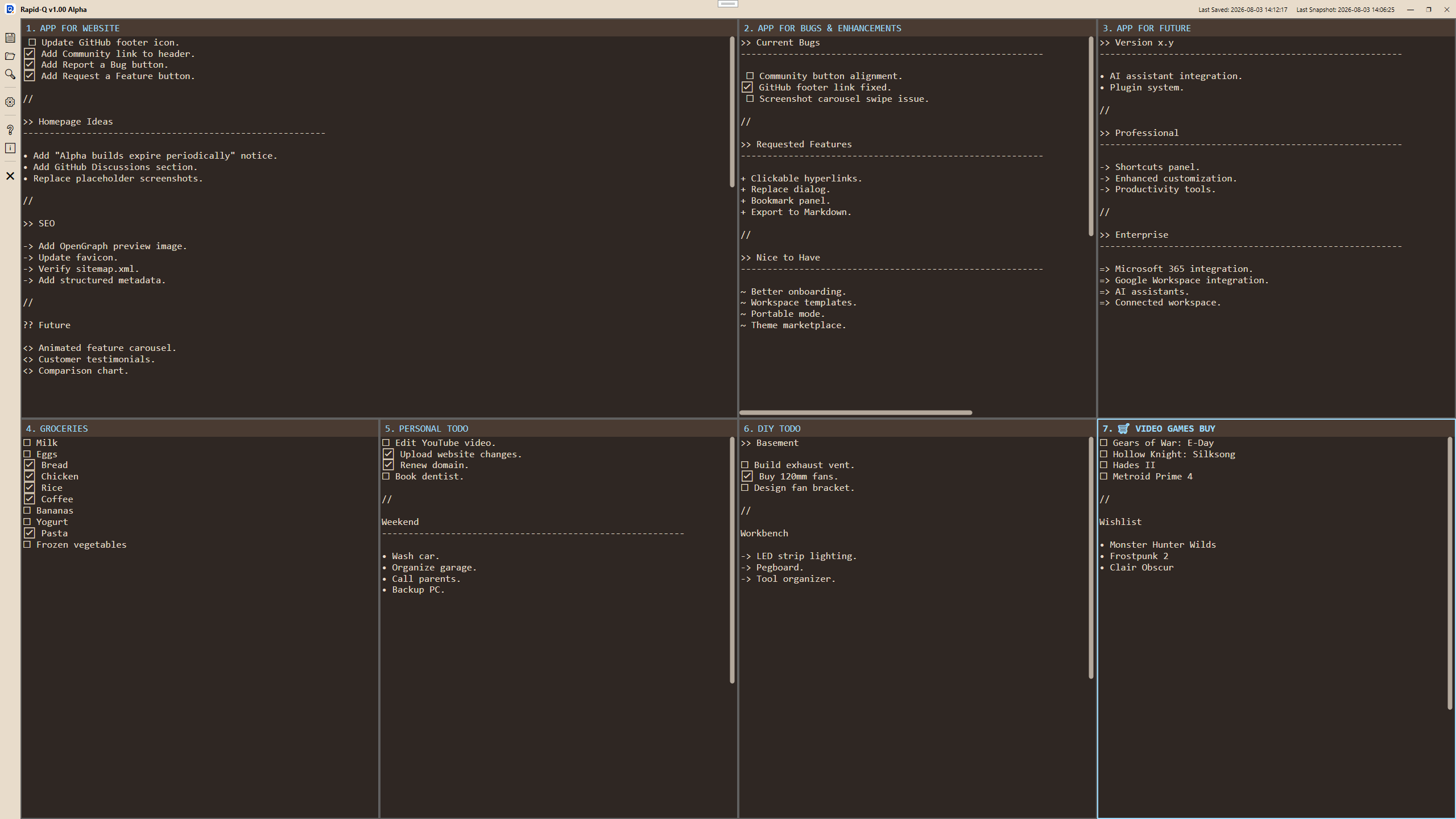
Task: Click vertical scrollbar of App for Website panel
Action: coord(732,112)
